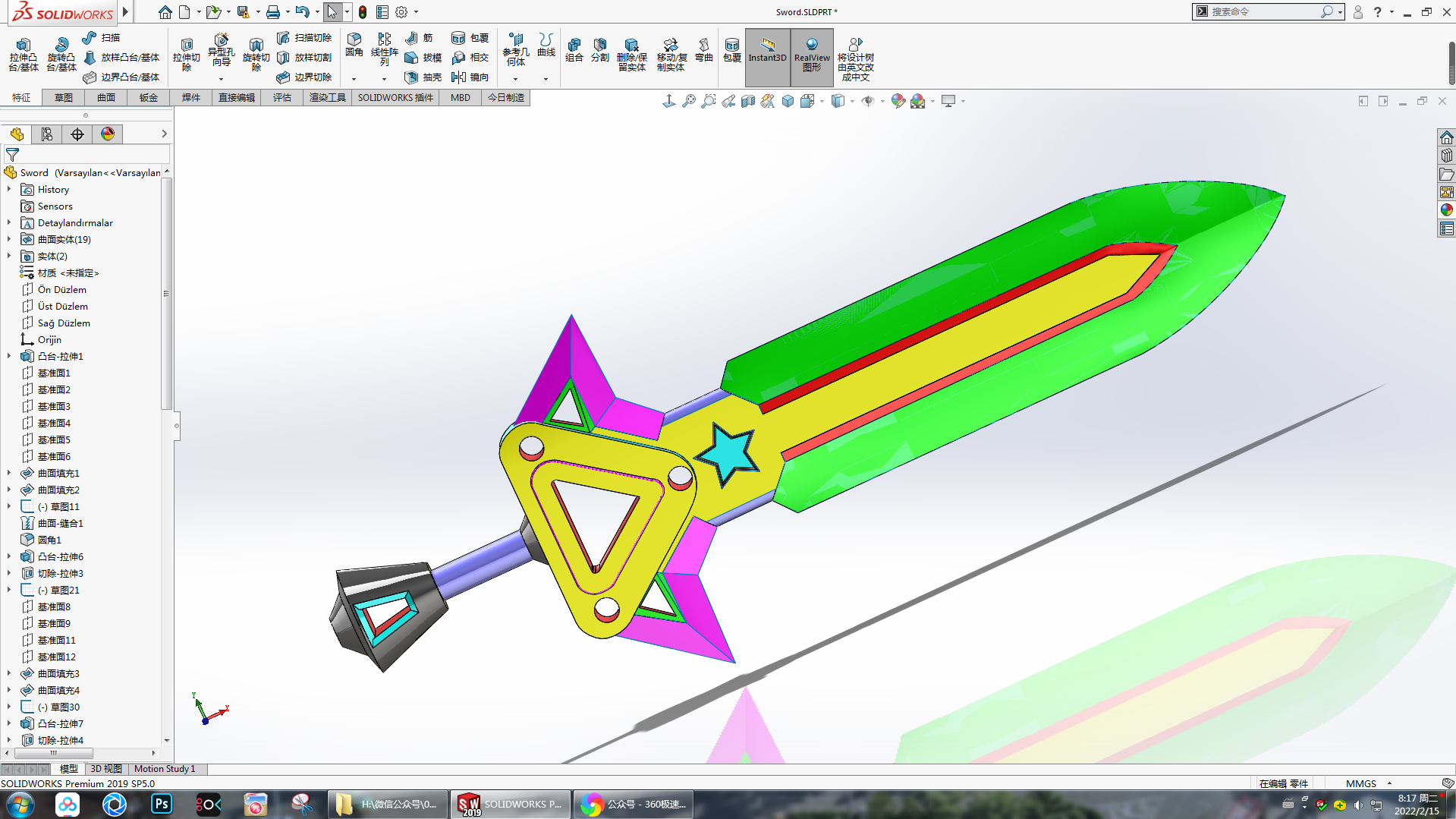Viewport: 1456px width, 819px height.
Task: Select the 分割 split tool
Action: pos(600,50)
